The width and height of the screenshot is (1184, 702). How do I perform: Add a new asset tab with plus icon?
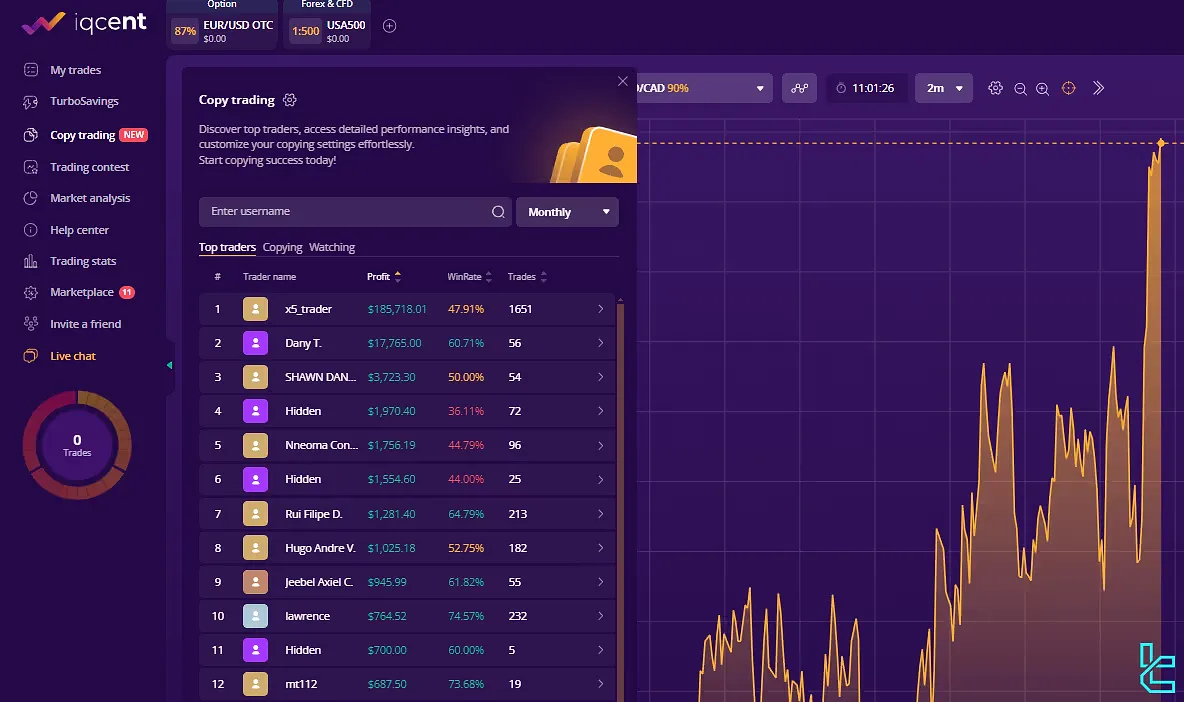pos(390,26)
